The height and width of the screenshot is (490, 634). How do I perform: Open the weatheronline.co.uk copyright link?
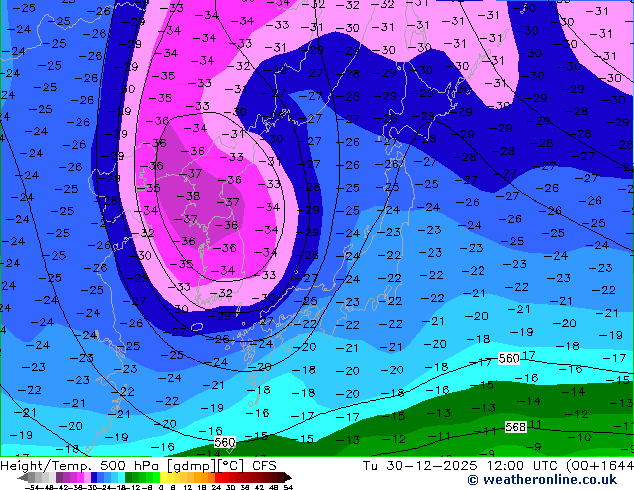[542, 480]
